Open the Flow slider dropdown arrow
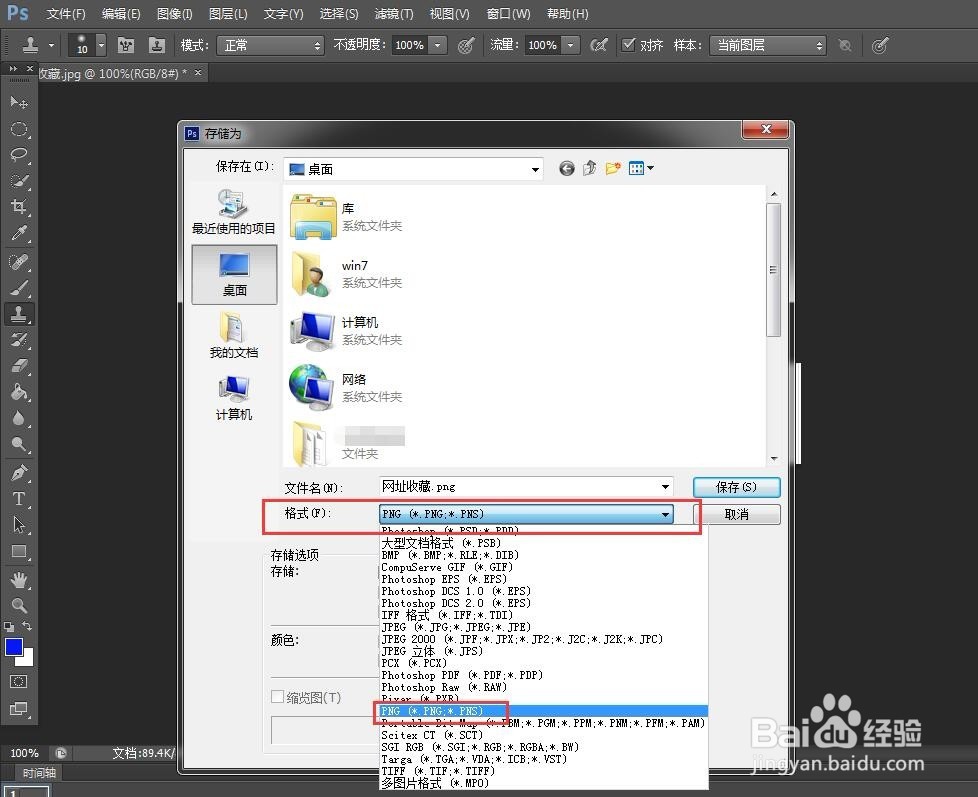978x797 pixels. tap(571, 45)
